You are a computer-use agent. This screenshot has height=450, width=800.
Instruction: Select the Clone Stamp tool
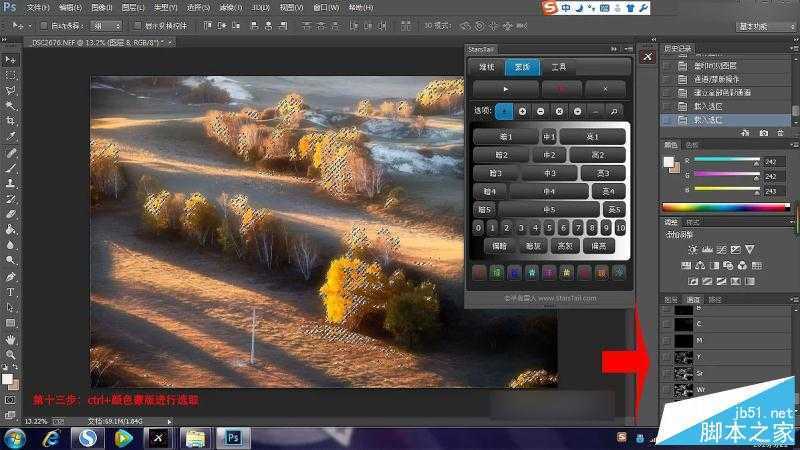tap(10, 183)
